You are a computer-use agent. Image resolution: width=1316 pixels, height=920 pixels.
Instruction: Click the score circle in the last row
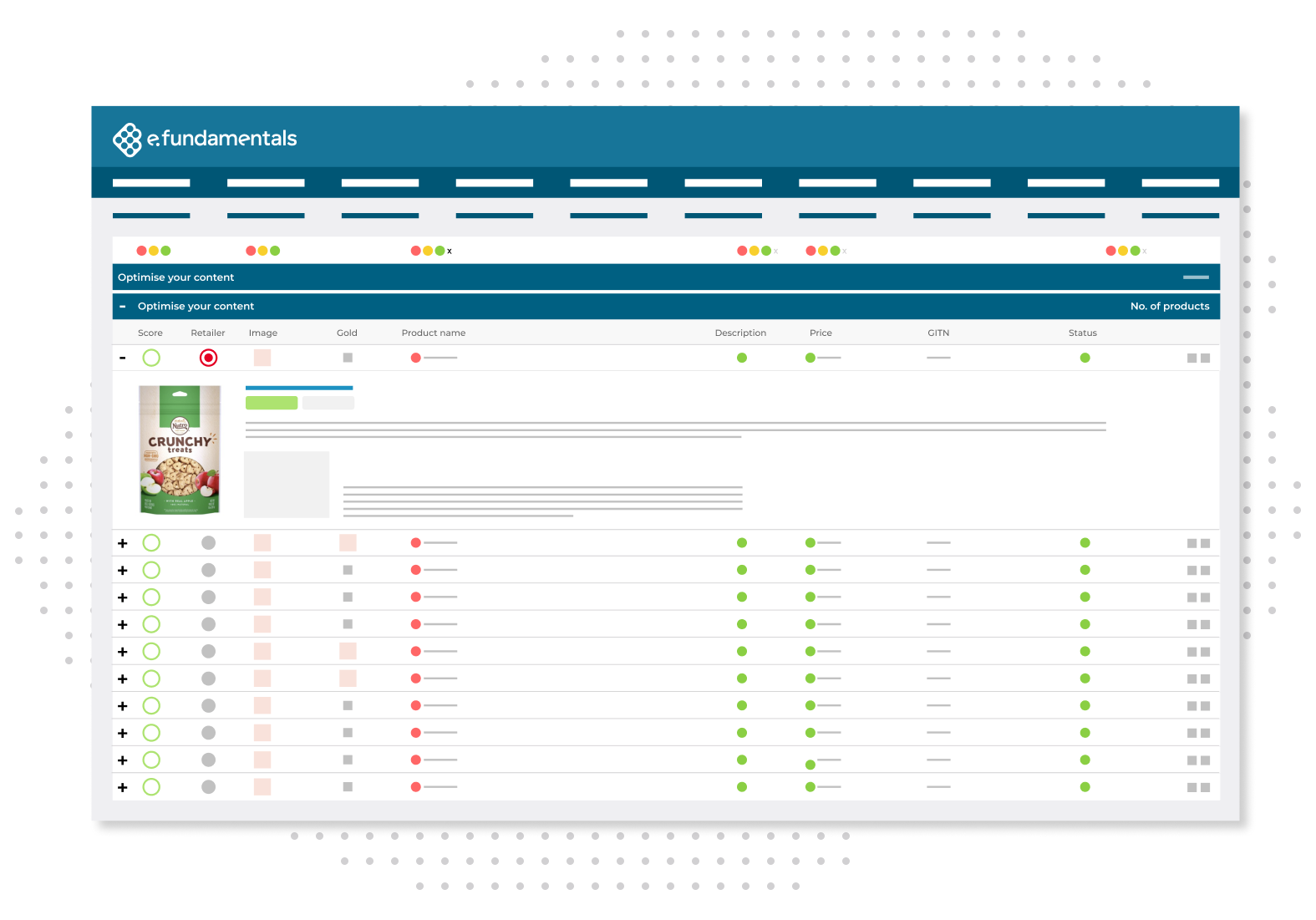point(151,787)
